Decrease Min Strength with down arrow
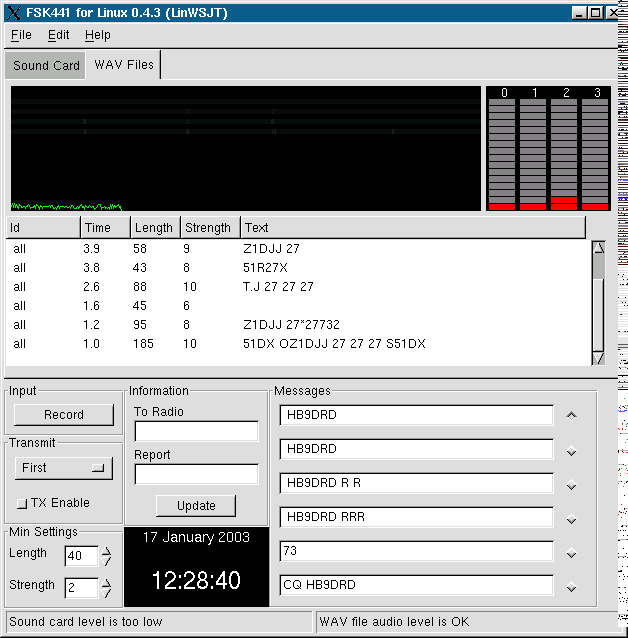628x638 pixels. 106,593
